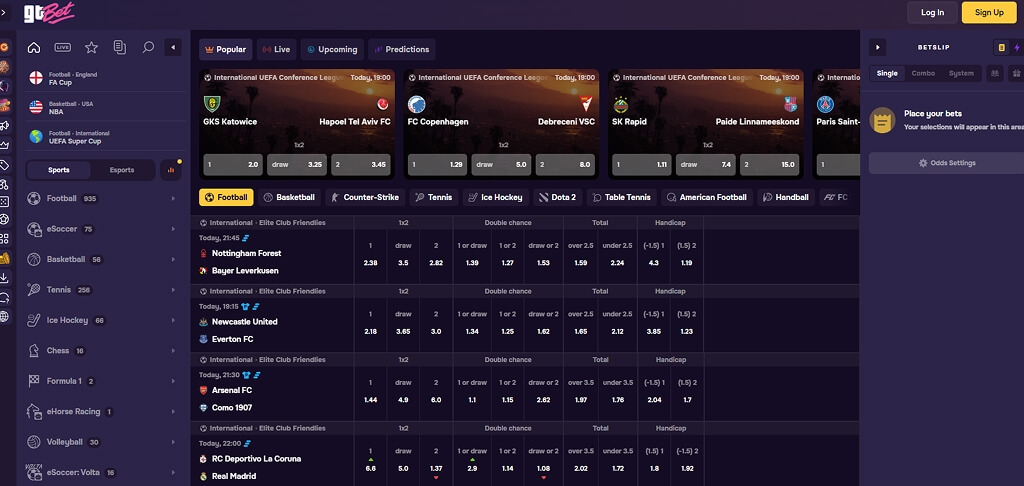The image size is (1024, 486).
Task: Open favorites star icon
Action: tap(91, 47)
